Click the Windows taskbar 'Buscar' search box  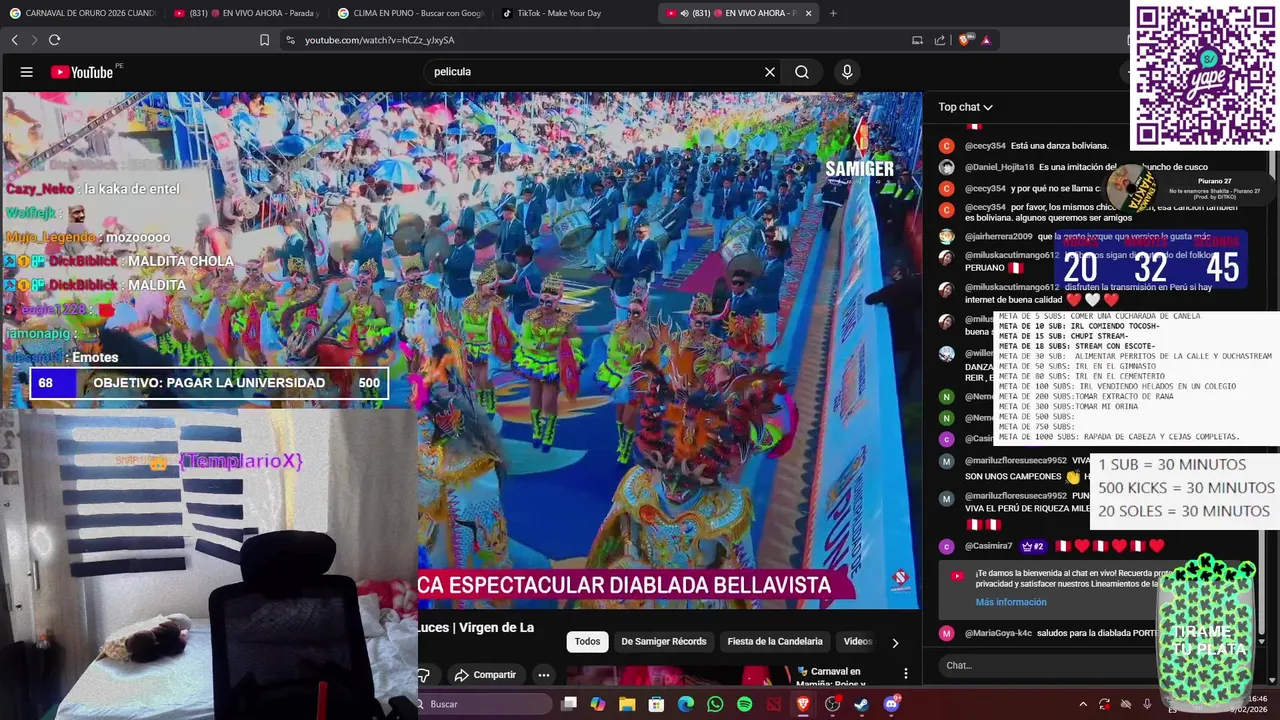coord(485,704)
